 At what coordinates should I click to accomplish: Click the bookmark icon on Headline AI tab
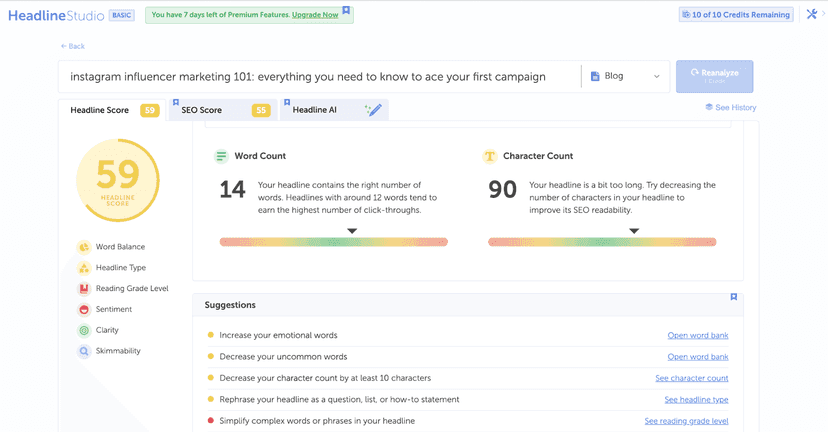[287, 102]
